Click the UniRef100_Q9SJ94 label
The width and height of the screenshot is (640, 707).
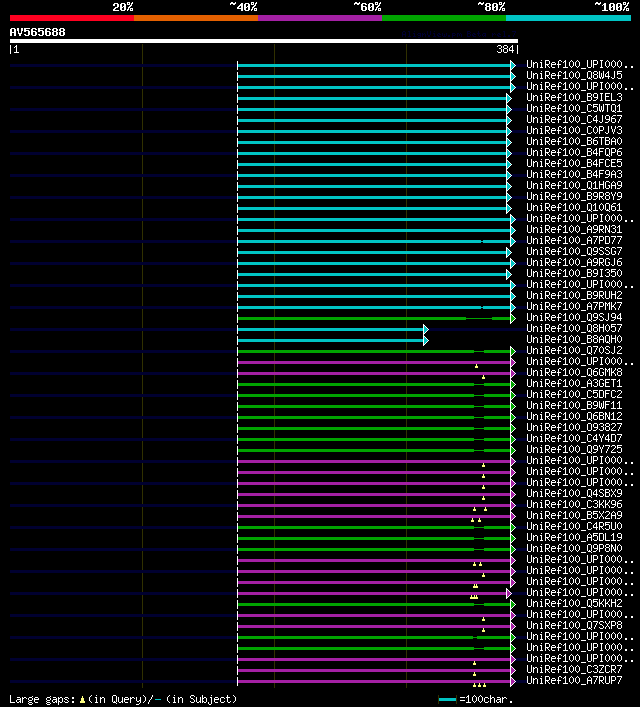pos(574,317)
